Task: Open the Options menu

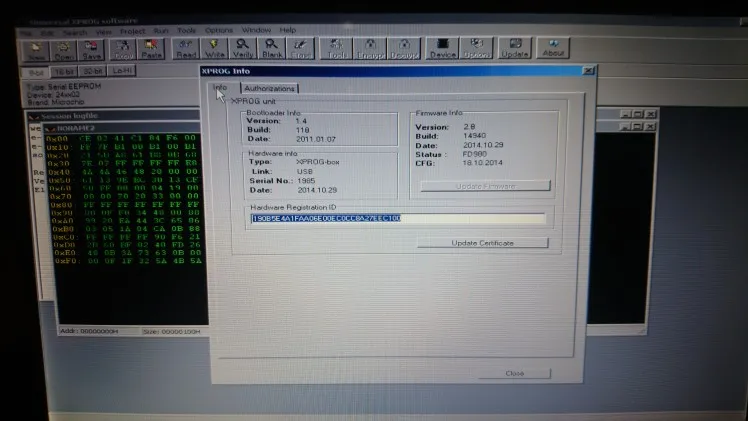Action: tap(219, 30)
